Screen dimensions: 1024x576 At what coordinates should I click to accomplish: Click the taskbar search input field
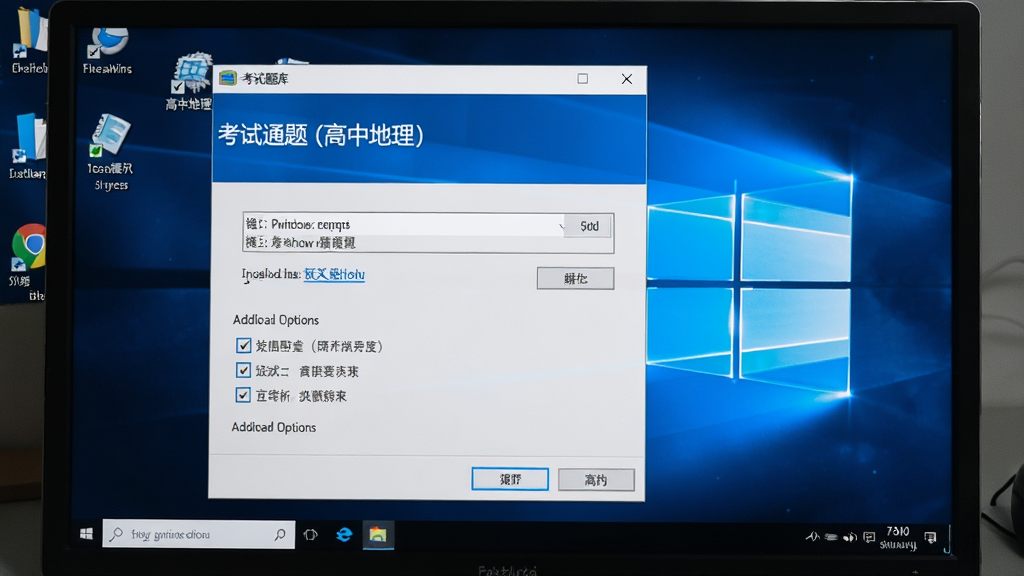(199, 534)
